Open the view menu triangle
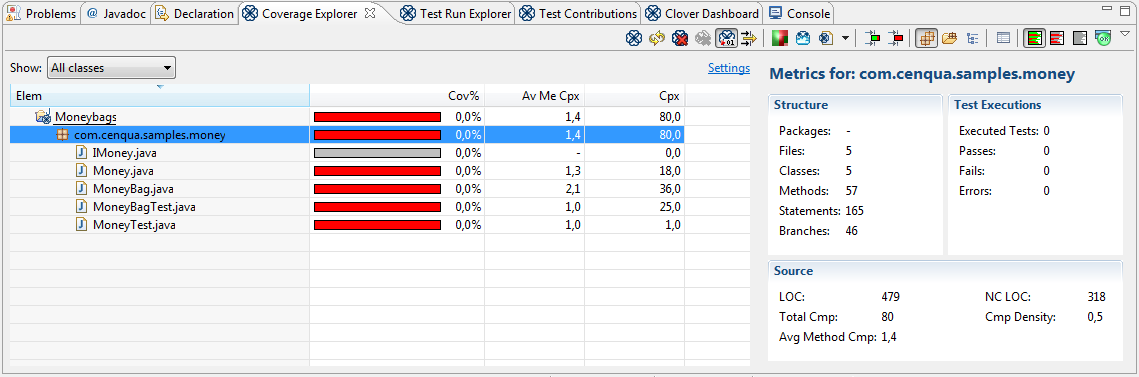The image size is (1139, 377). tap(1125, 33)
